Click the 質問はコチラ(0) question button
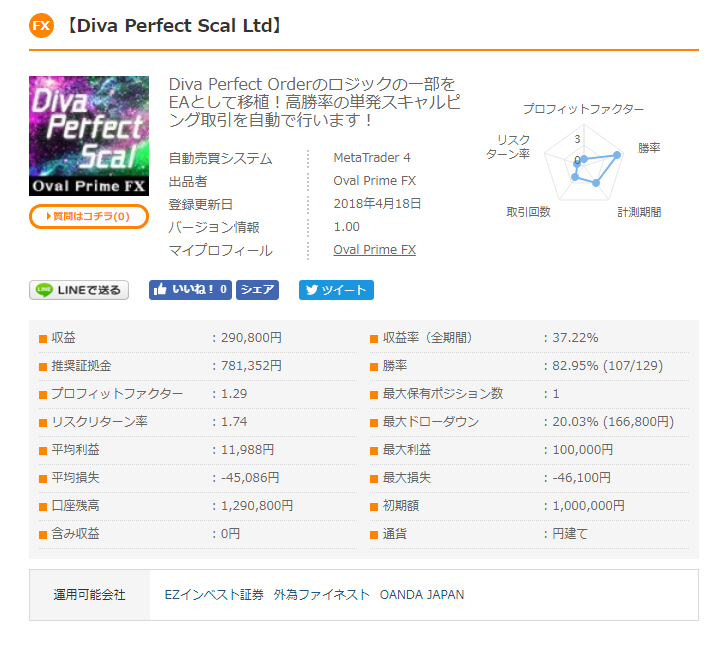719x647 pixels. pyautogui.click(x=89, y=216)
